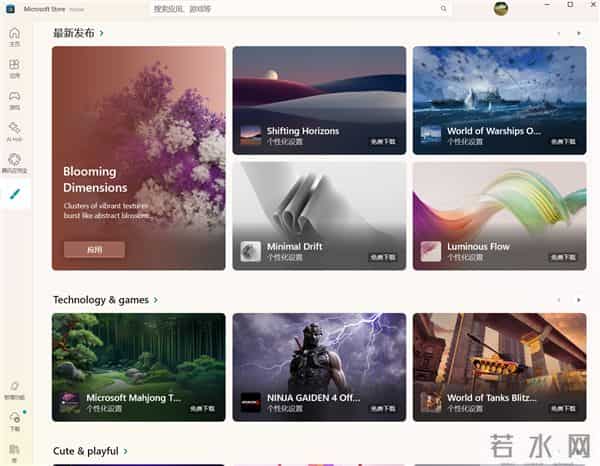Viewport: 600px width, 466px height.
Task: Select the paintbrush personalization icon in sidebar
Action: [15, 194]
